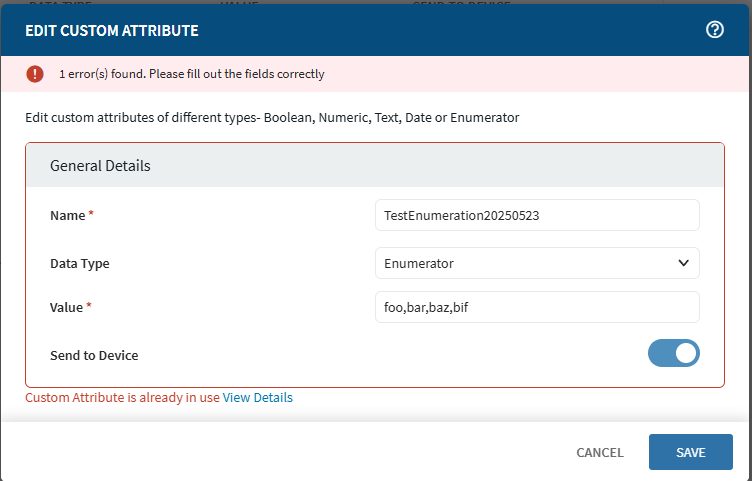752x481 pixels.
Task: Click the Data Type field label
Action: 80,264
